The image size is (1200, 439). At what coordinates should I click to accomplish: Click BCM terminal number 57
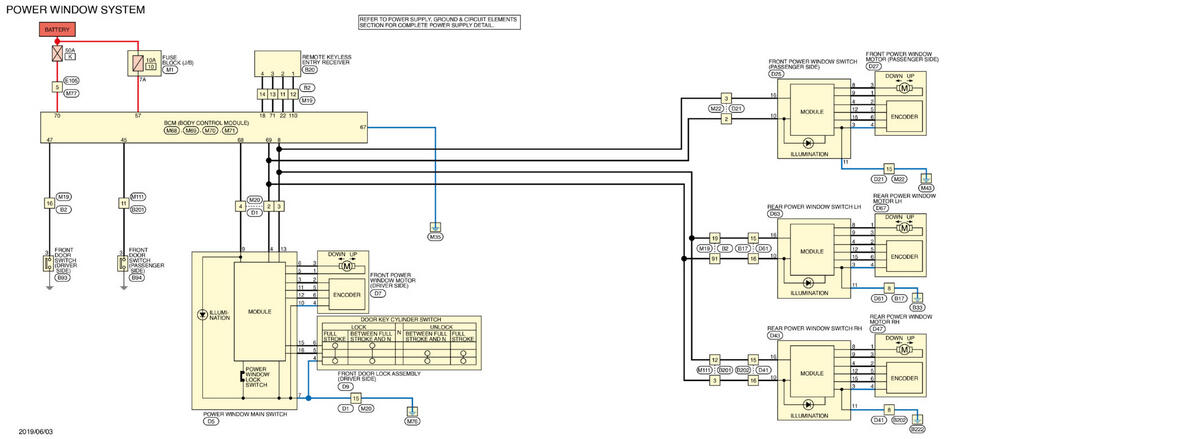tap(139, 117)
